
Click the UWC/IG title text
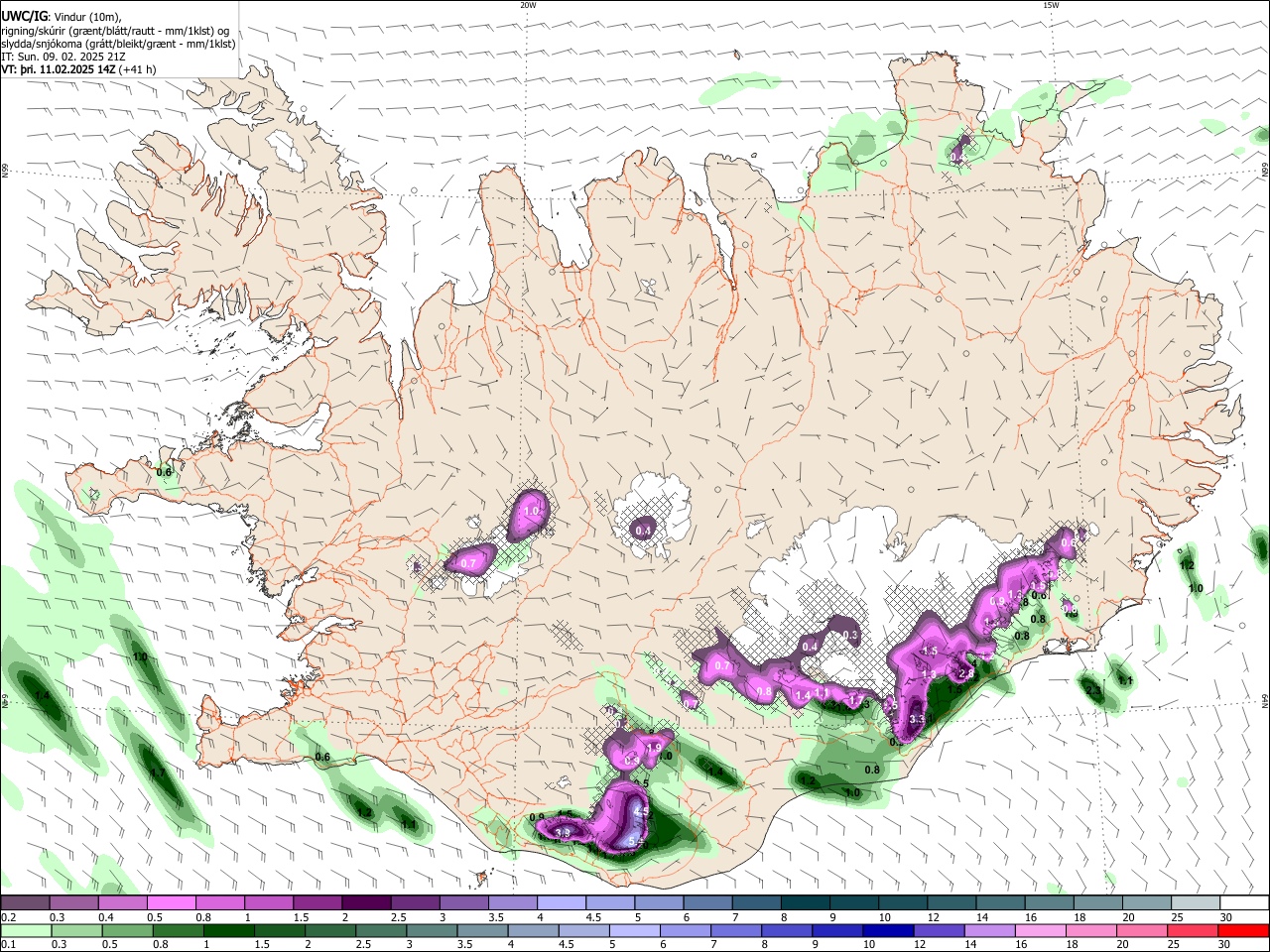tap(24, 16)
